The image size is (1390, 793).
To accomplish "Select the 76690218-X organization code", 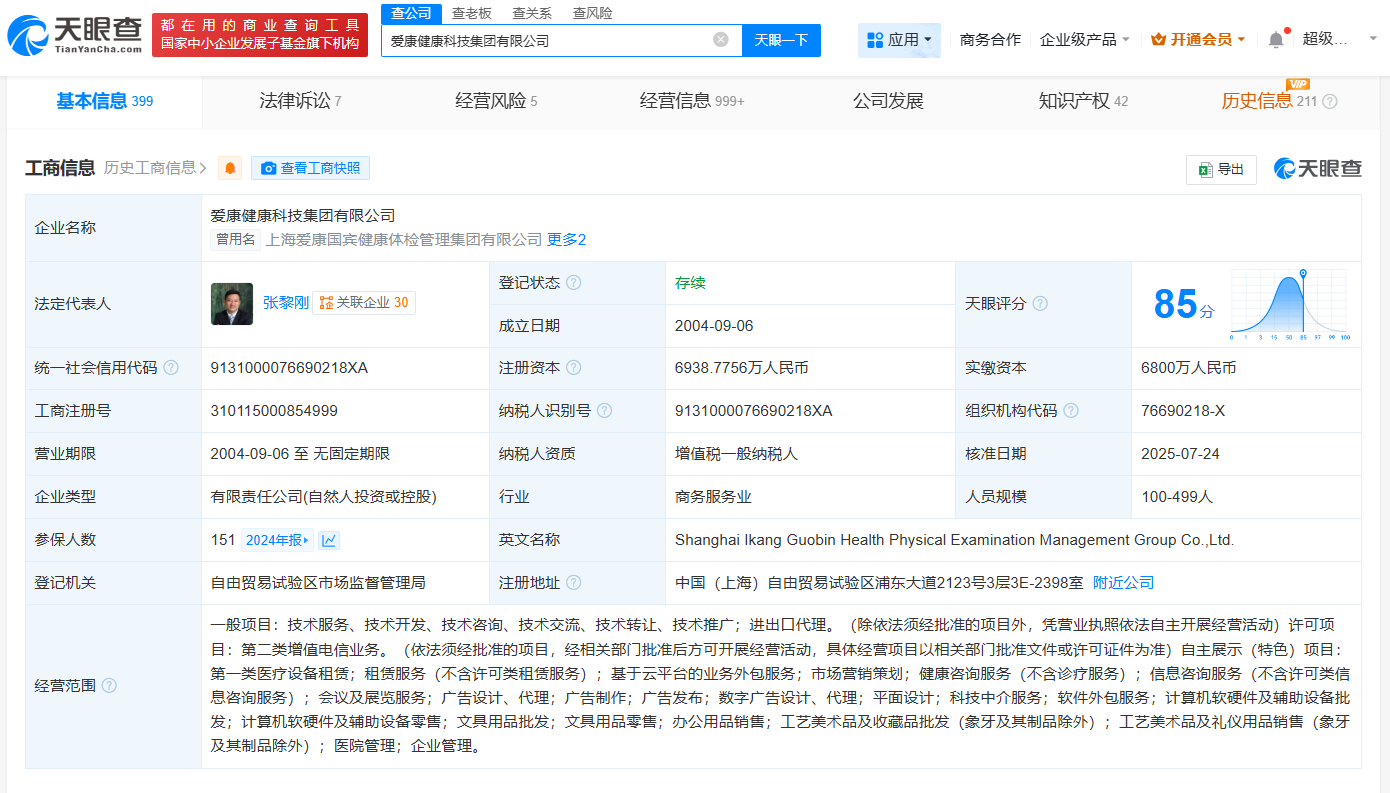I will pos(1183,411).
